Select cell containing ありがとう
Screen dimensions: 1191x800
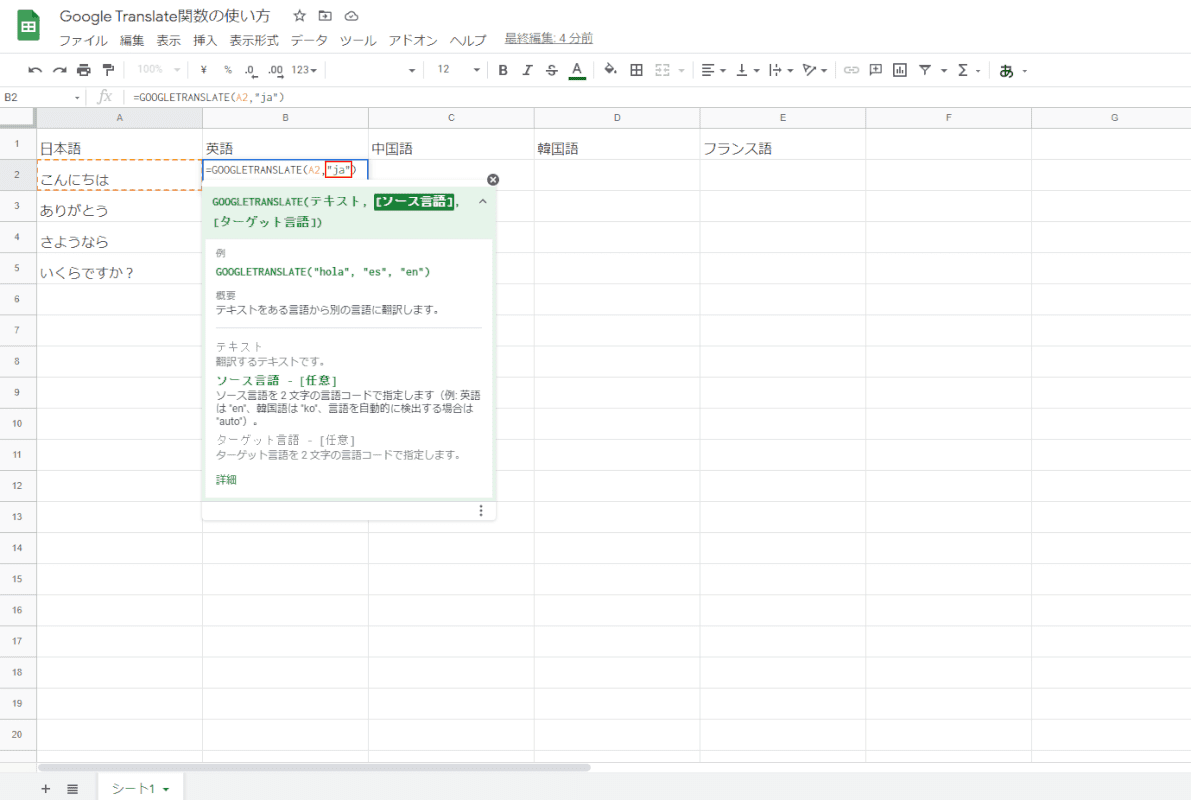[119, 206]
